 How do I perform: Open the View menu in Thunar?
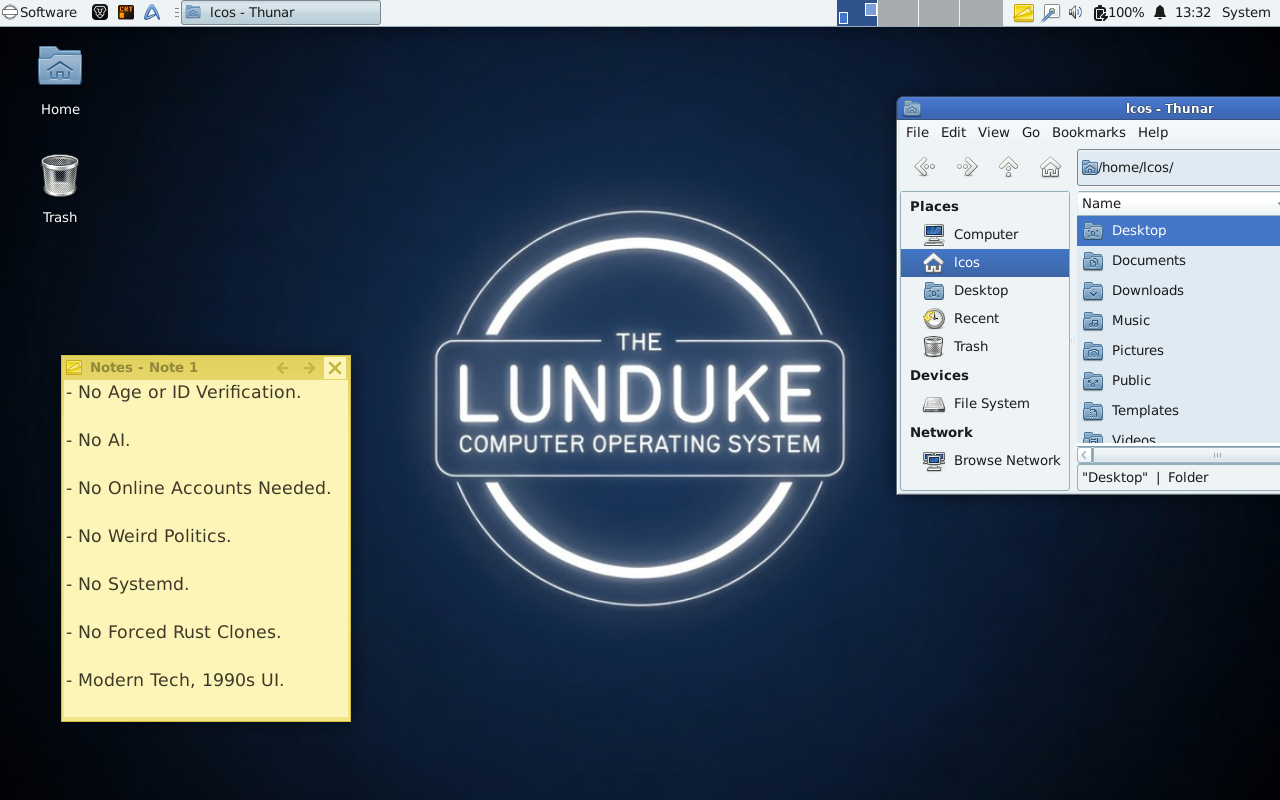tap(993, 132)
